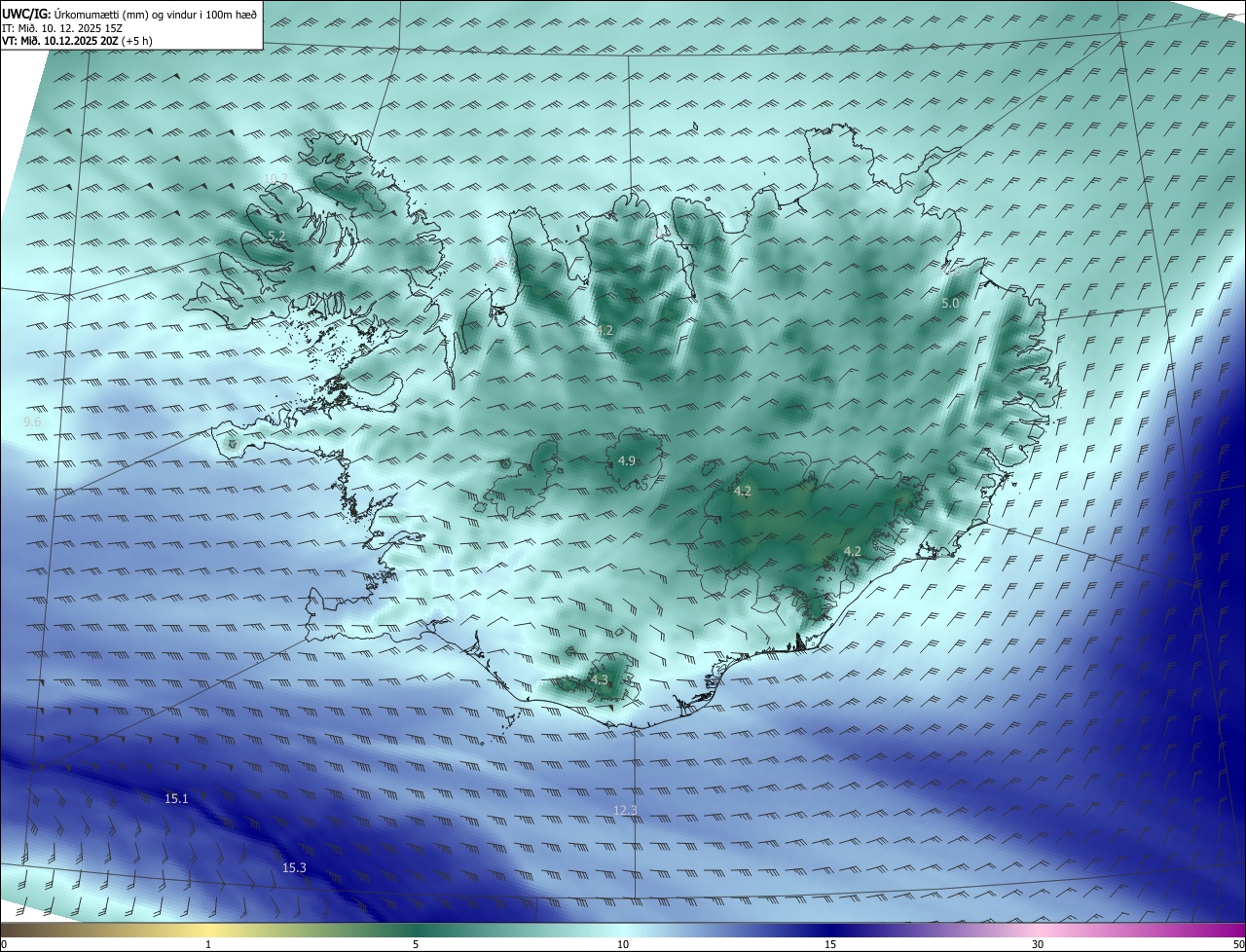Screen dimensions: 1246x952
Task: Click the color scale tick labeled 15
Action: coord(830,944)
